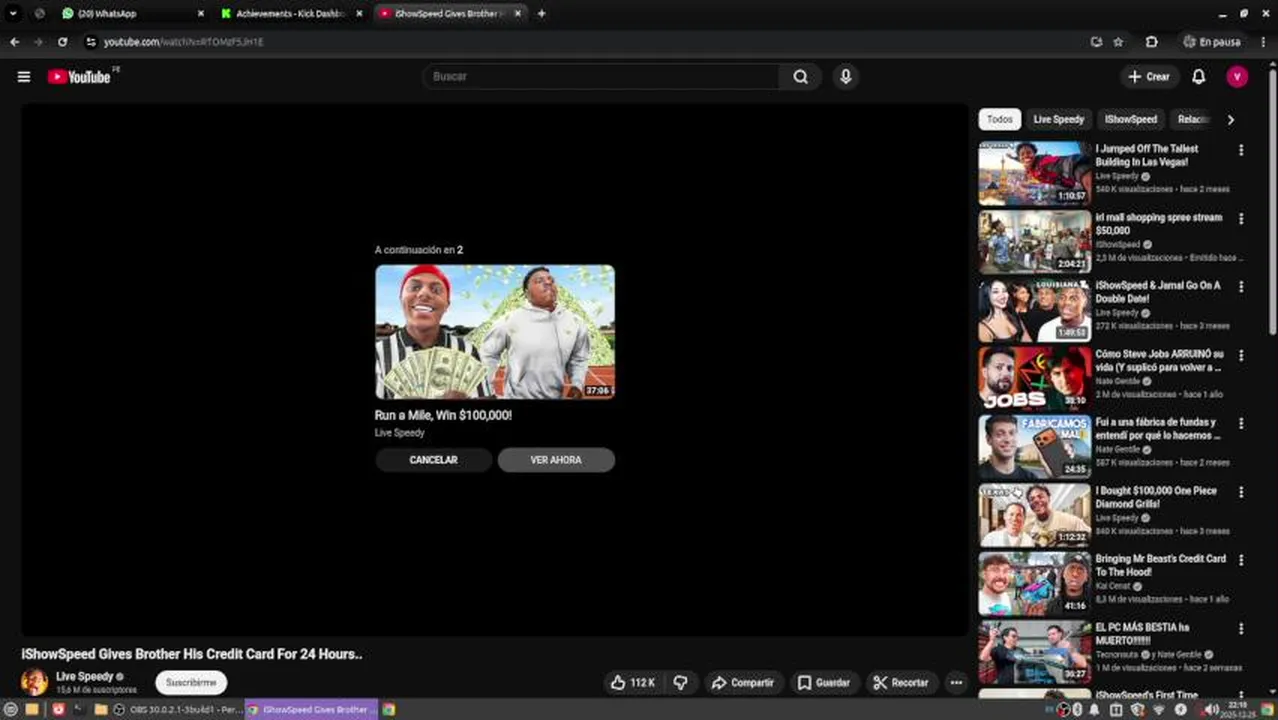Click the Compartir share button
This screenshot has width=1278, height=720.
click(x=742, y=683)
